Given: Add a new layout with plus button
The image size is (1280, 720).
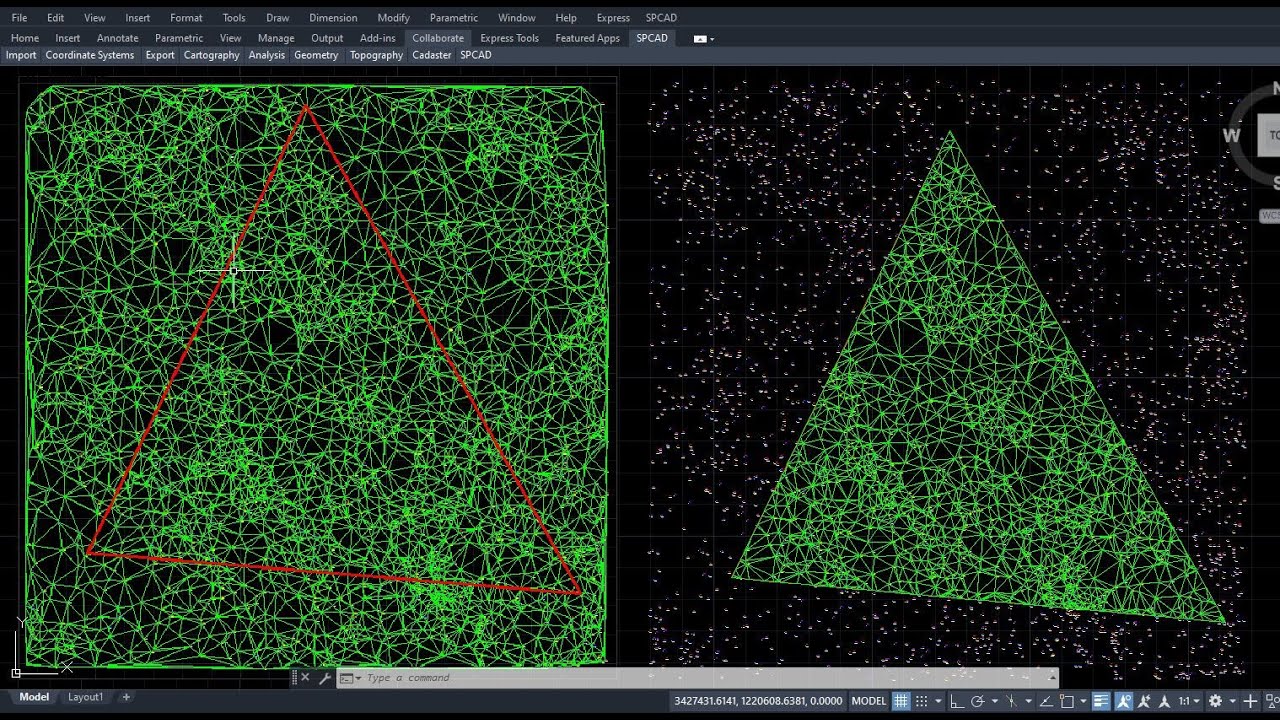Looking at the screenshot, I should point(126,697).
